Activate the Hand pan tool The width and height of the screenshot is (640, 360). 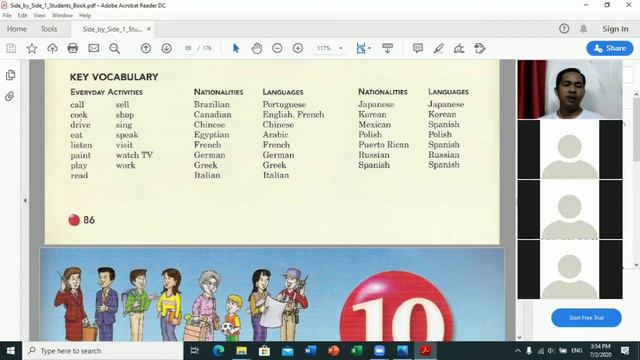[x=256, y=48]
